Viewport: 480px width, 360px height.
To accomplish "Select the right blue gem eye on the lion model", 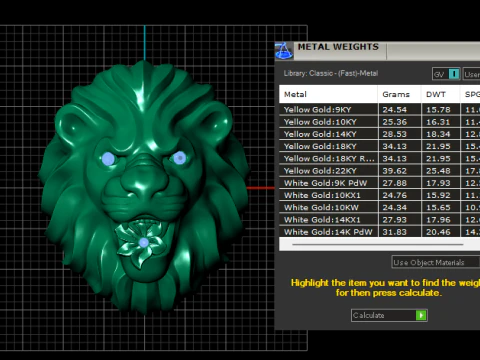I will [x=180, y=158].
